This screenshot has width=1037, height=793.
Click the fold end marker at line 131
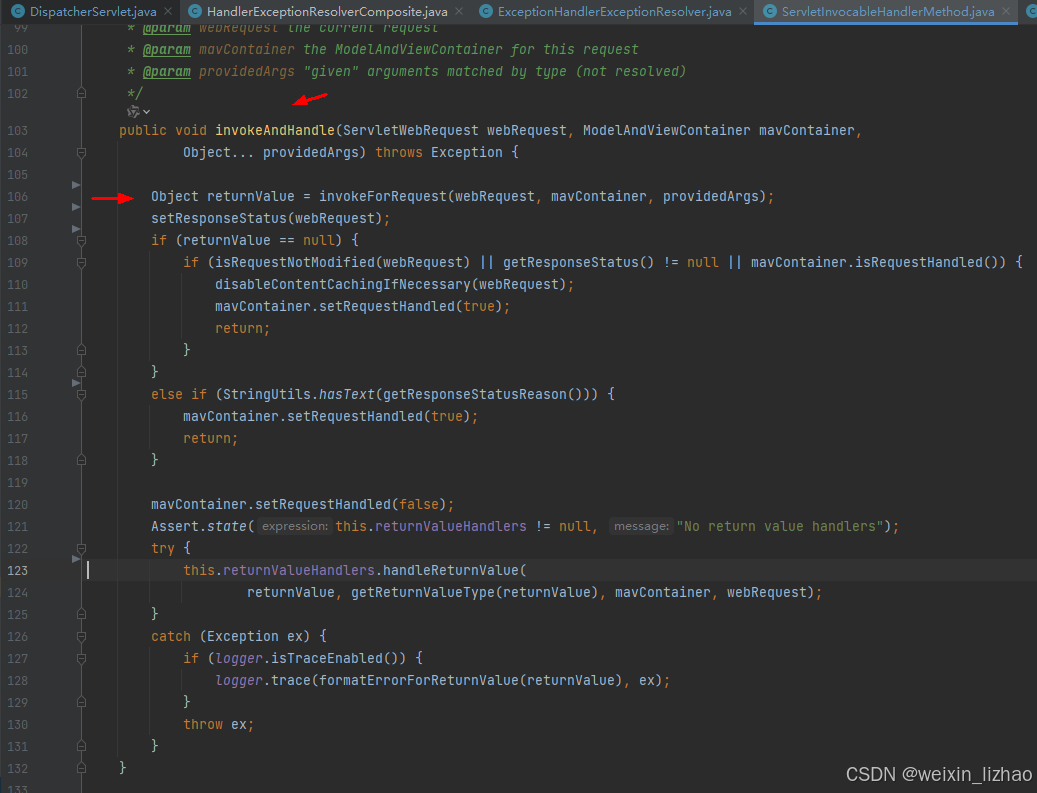click(x=81, y=746)
